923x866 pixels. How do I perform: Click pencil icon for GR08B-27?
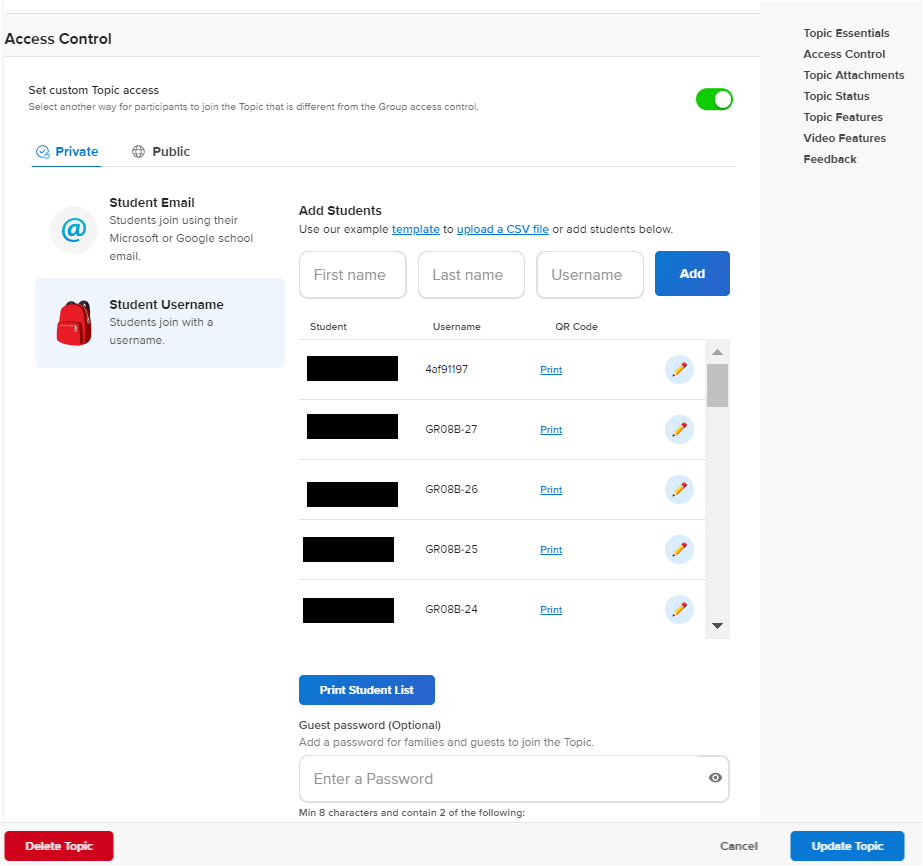point(679,430)
